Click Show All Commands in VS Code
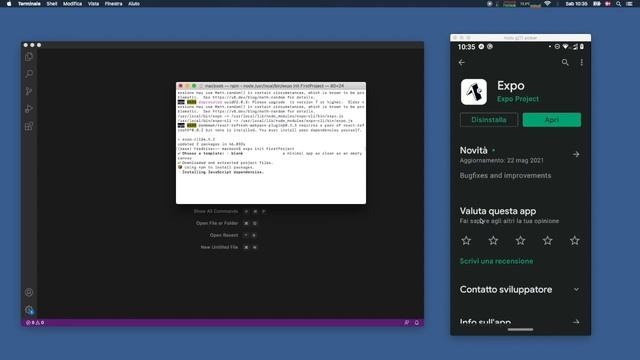 (216, 211)
